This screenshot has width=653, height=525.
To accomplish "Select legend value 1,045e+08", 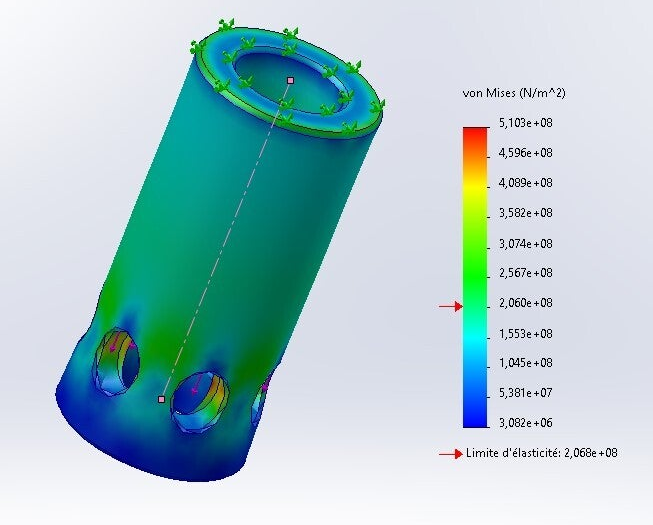I will tap(526, 363).
